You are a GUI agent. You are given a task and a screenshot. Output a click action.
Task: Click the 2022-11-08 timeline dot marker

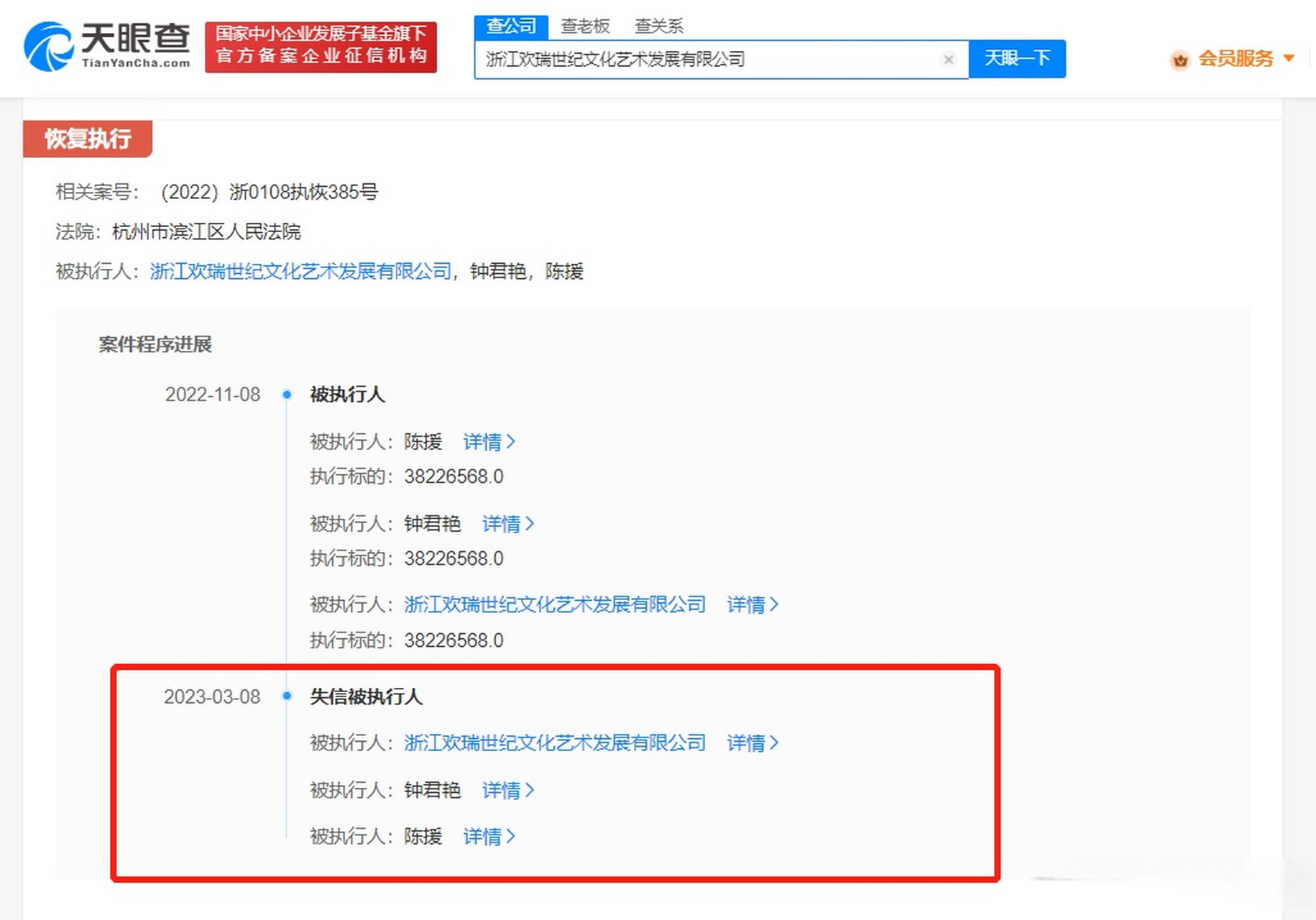[287, 395]
